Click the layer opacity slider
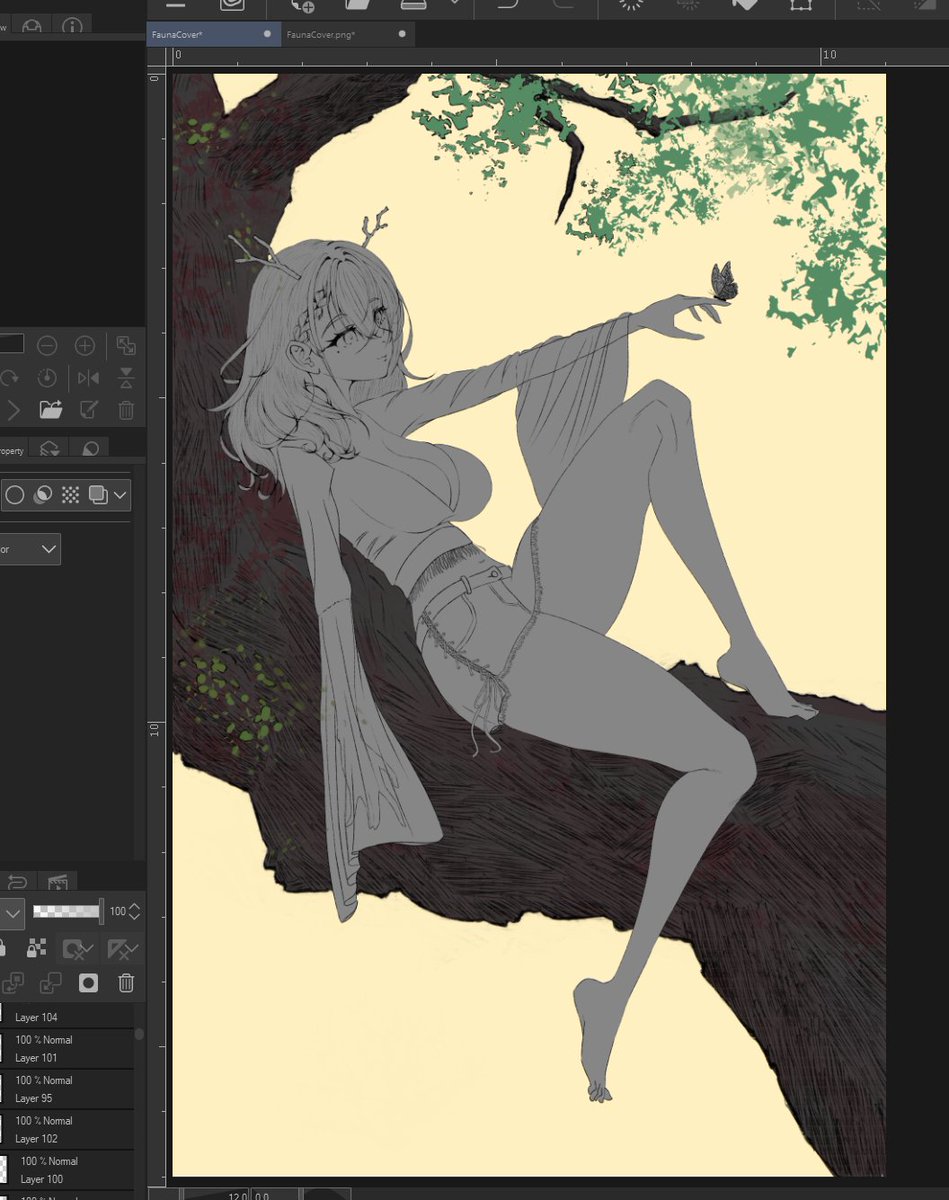 pyautogui.click(x=68, y=911)
